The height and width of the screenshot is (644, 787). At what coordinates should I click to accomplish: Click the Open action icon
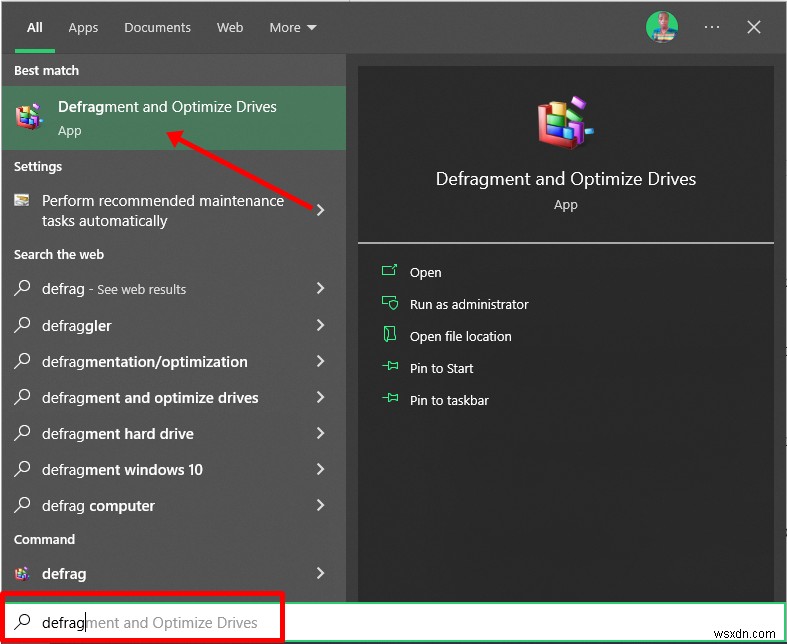click(389, 271)
